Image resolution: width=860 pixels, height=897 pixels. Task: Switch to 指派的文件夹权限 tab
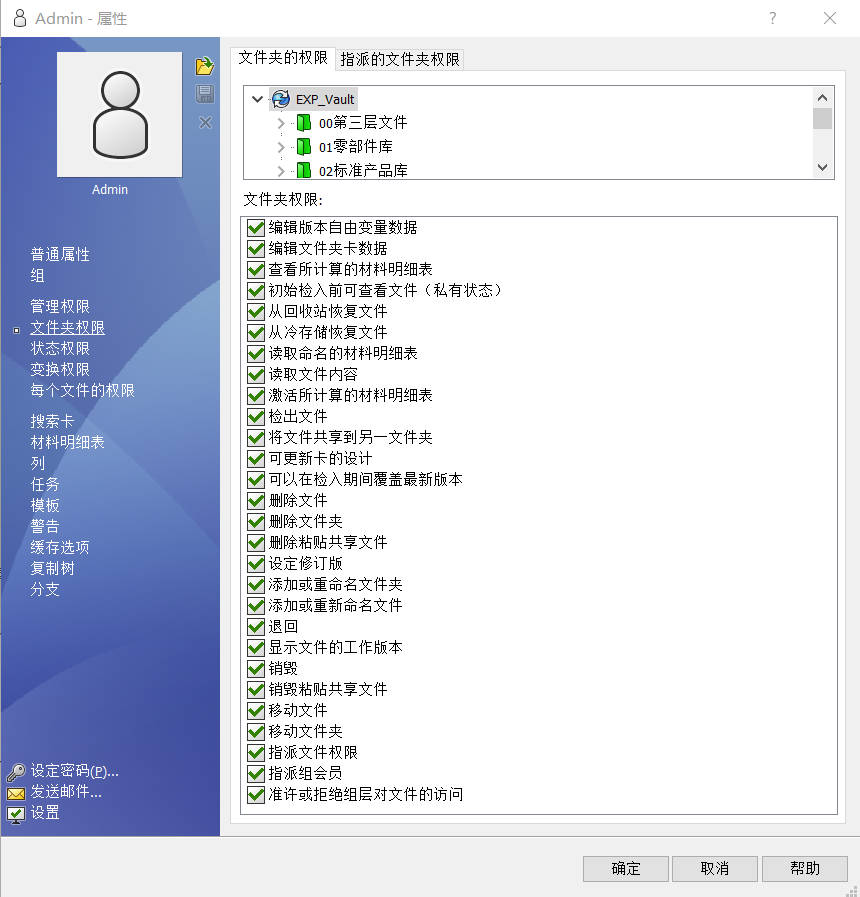399,59
